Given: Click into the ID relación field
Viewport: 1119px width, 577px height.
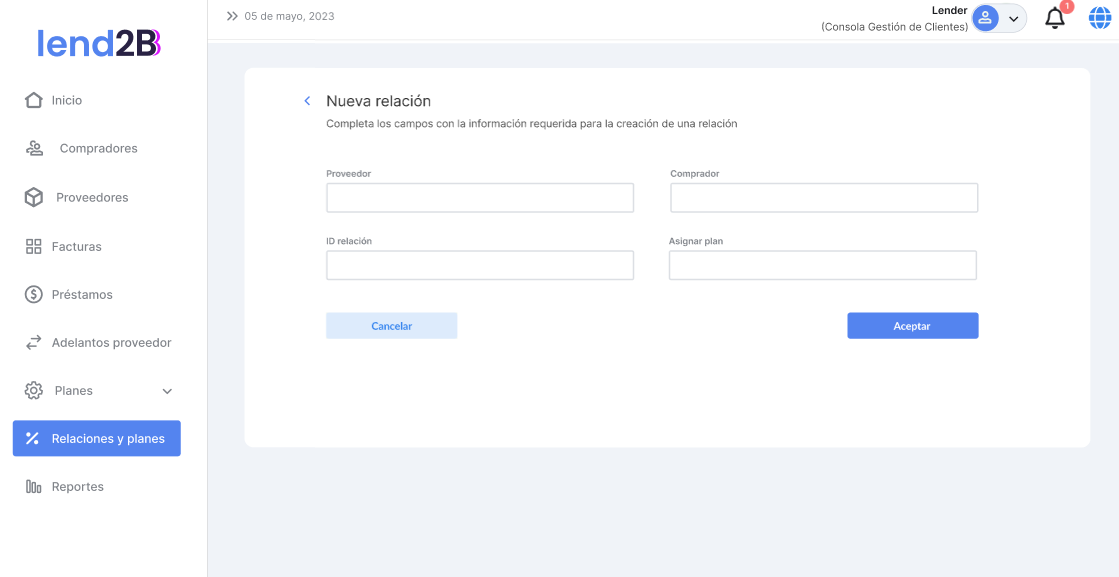Looking at the screenshot, I should pos(480,265).
